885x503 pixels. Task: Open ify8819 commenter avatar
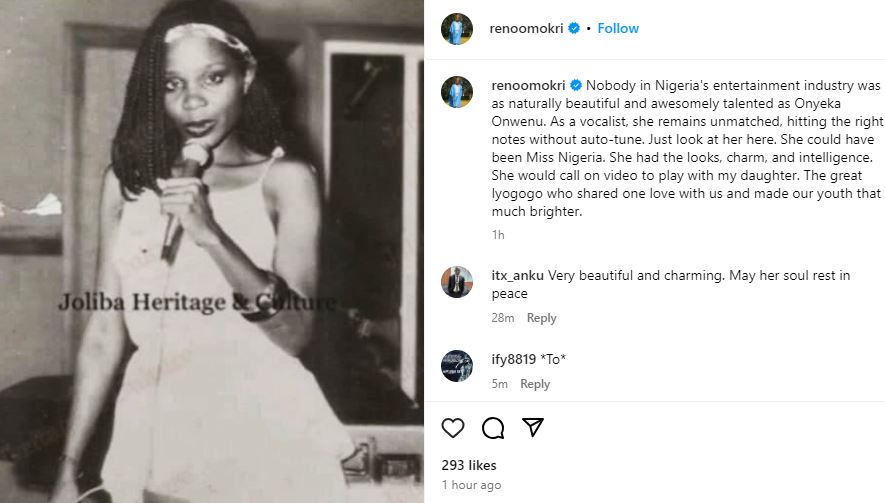pyautogui.click(x=457, y=366)
